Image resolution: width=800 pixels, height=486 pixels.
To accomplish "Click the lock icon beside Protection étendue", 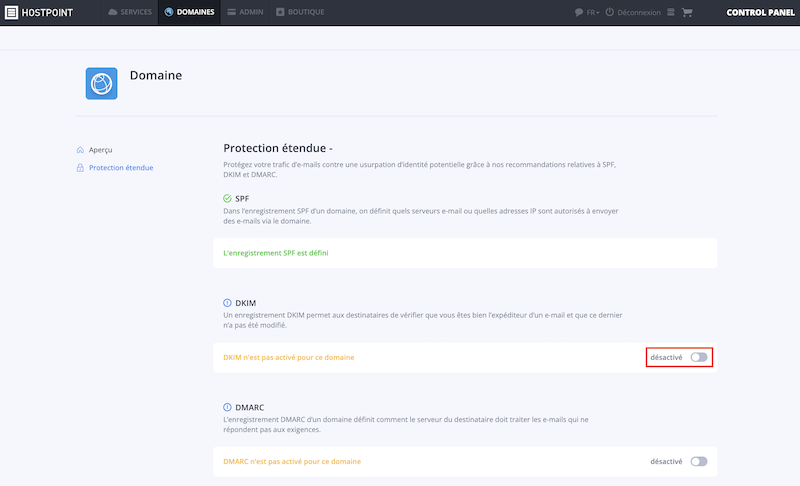I will pos(80,168).
